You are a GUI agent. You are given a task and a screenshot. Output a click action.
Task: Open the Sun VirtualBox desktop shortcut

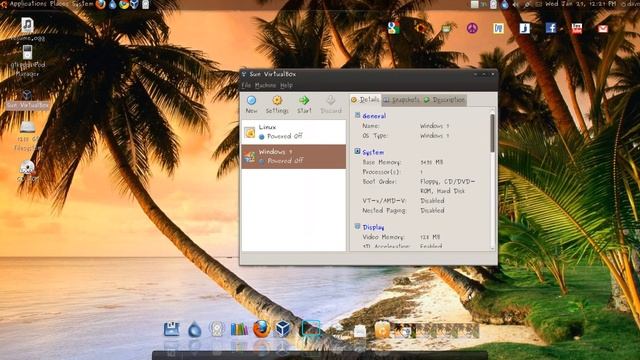coord(27,100)
